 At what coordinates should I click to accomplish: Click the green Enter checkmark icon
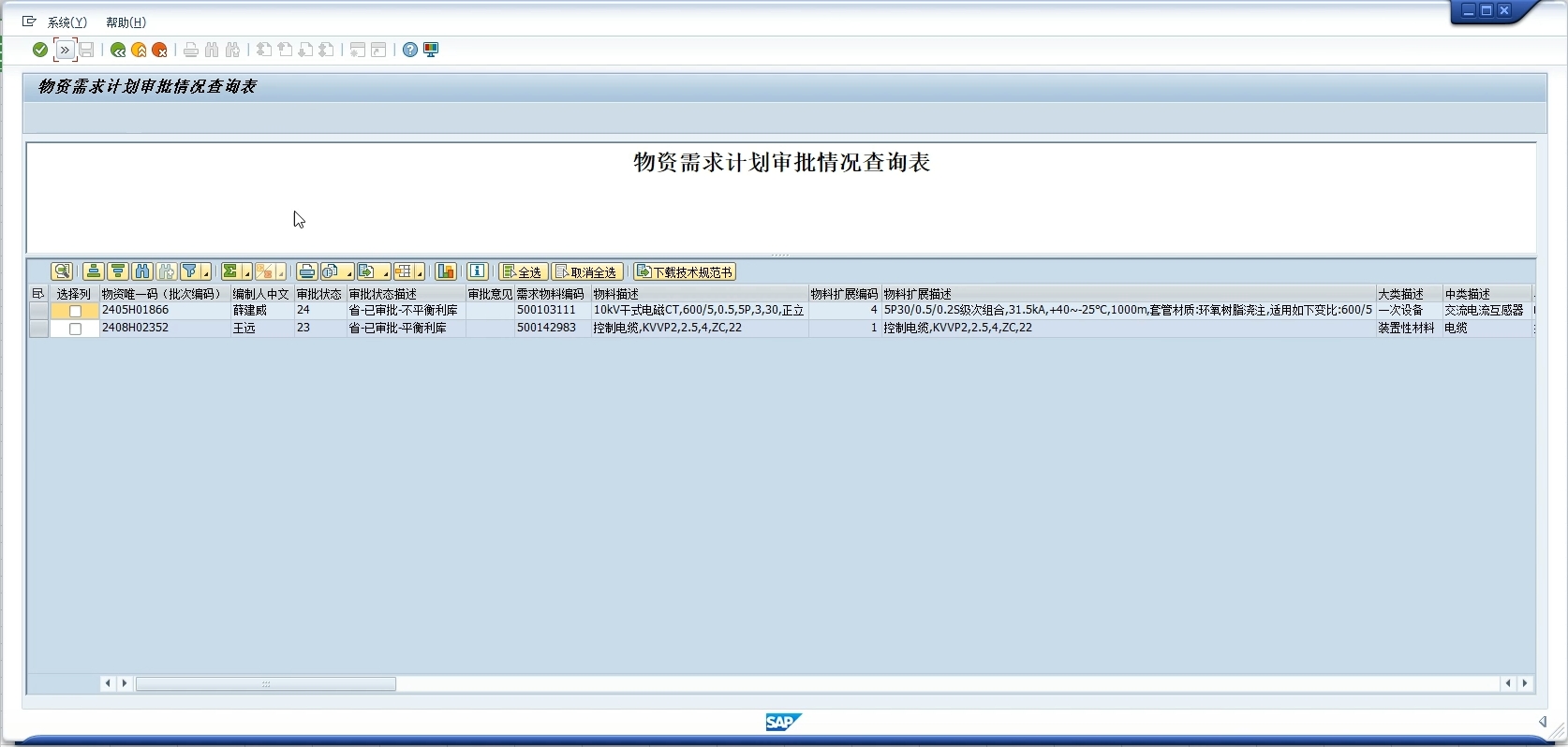[x=40, y=50]
